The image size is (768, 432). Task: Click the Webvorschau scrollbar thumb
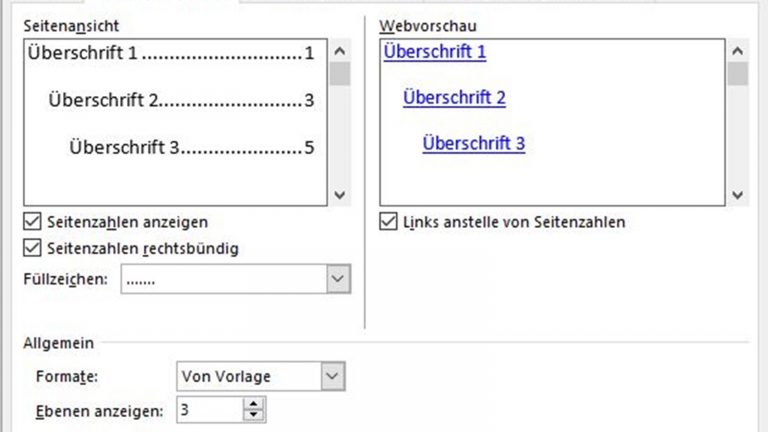click(738, 75)
